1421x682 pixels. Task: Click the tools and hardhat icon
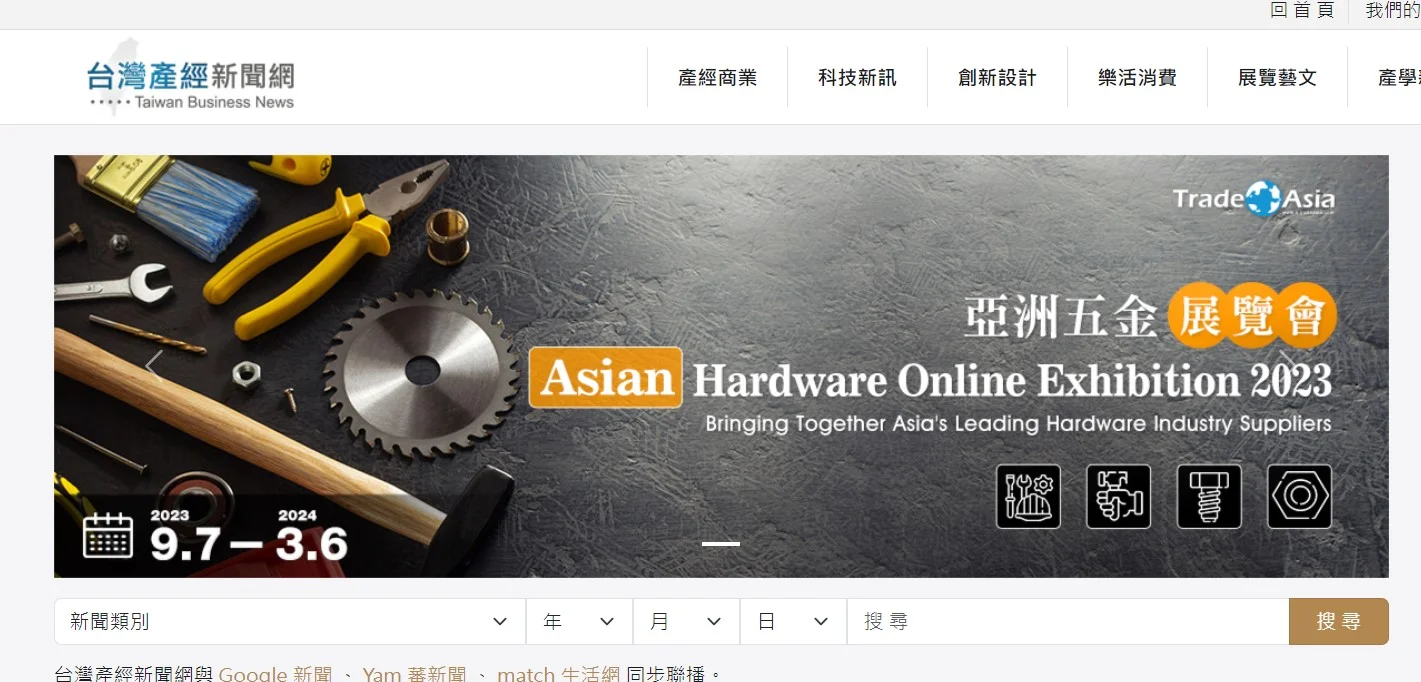(x=1028, y=496)
